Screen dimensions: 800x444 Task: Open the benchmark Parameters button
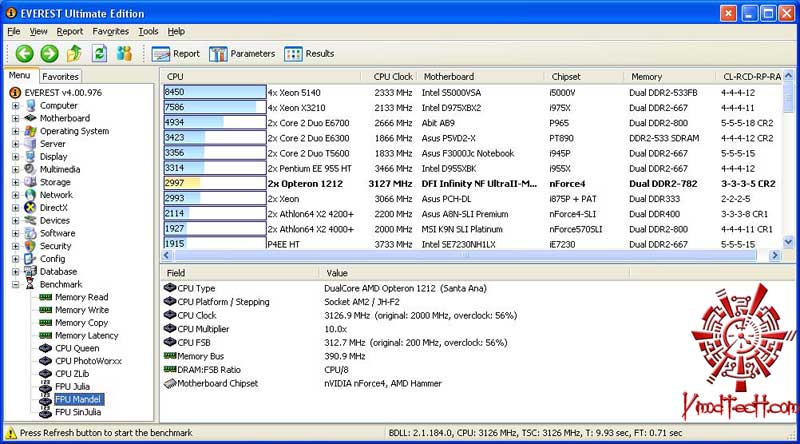pyautogui.click(x=242, y=54)
